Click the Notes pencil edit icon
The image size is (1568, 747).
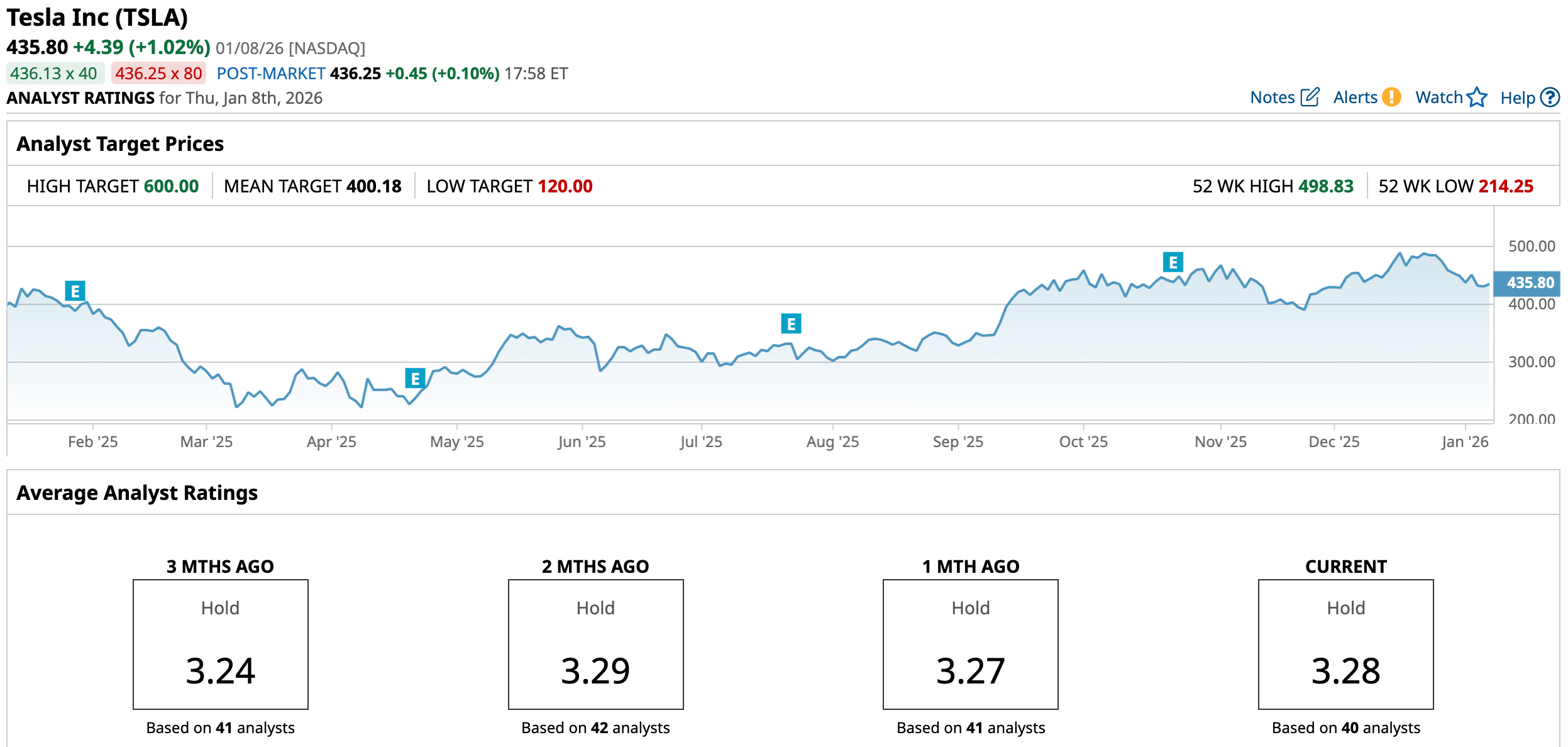pos(1310,97)
